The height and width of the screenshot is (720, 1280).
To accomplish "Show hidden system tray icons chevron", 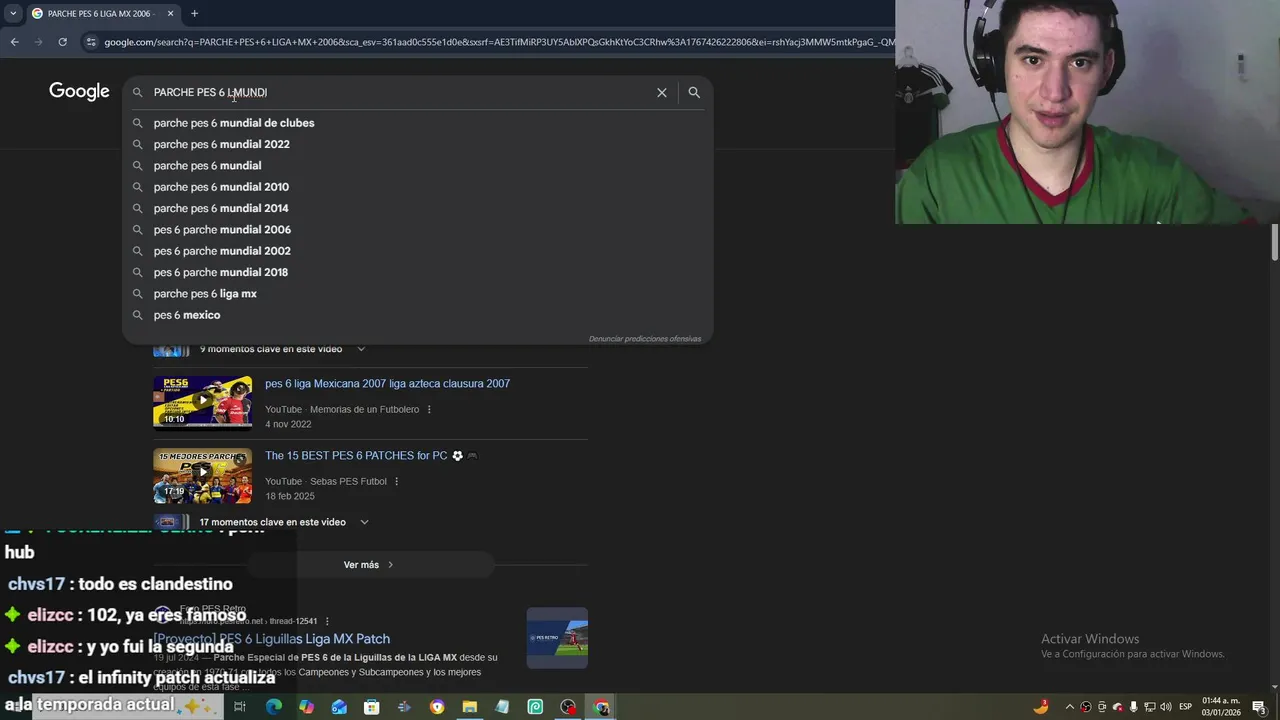I will [1069, 707].
